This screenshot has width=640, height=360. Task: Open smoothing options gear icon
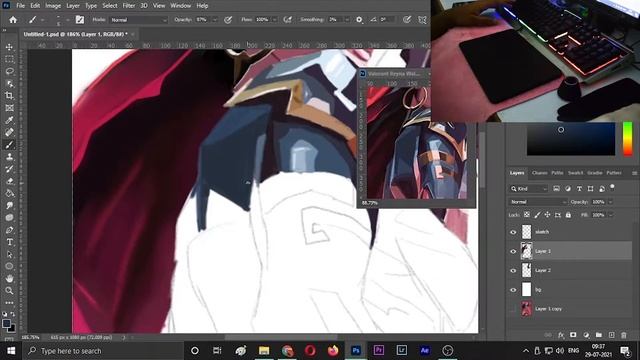click(359, 20)
